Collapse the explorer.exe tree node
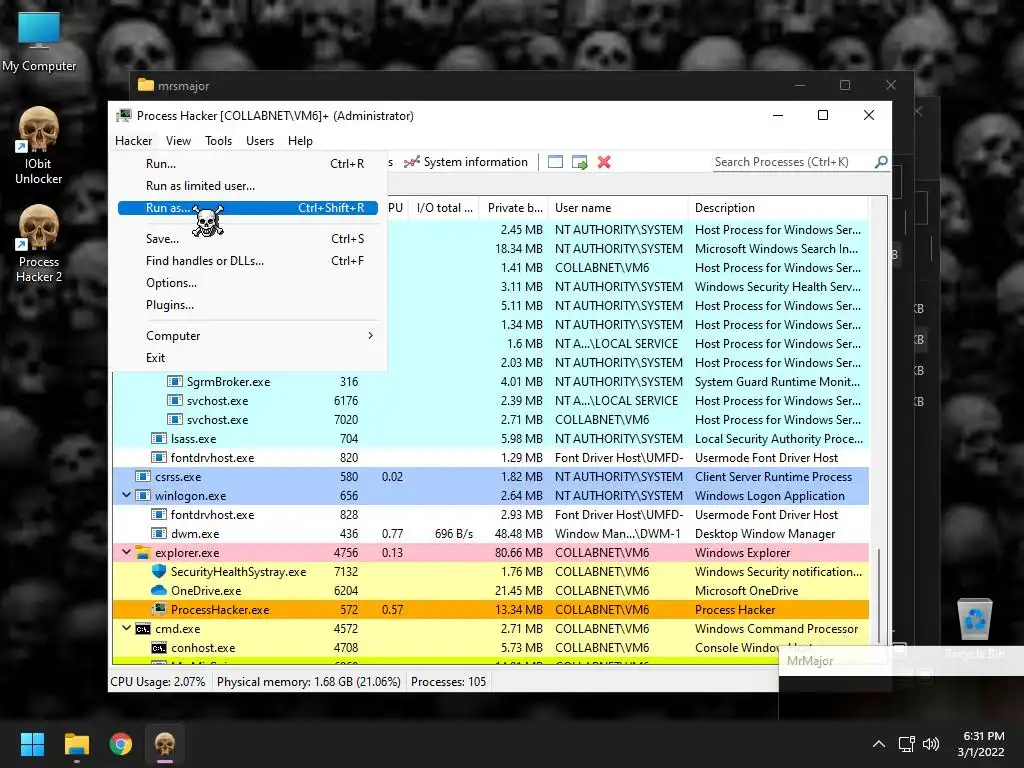 127,552
